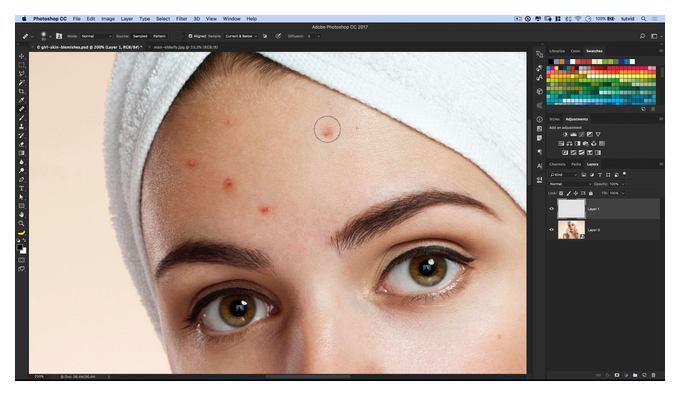This screenshot has height=396, width=680.
Task: Open the brush preset picker arrow
Action: point(50,36)
